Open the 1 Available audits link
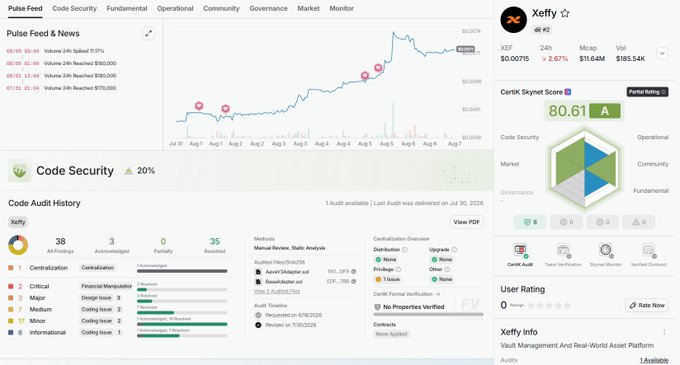 [654, 360]
